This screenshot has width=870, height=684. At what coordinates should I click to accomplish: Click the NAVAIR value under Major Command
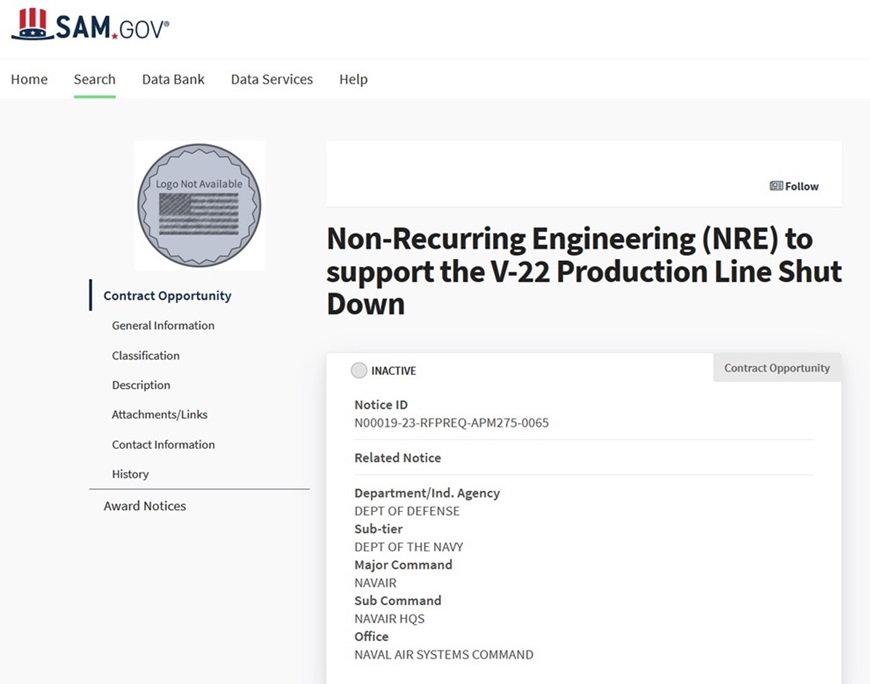376,583
